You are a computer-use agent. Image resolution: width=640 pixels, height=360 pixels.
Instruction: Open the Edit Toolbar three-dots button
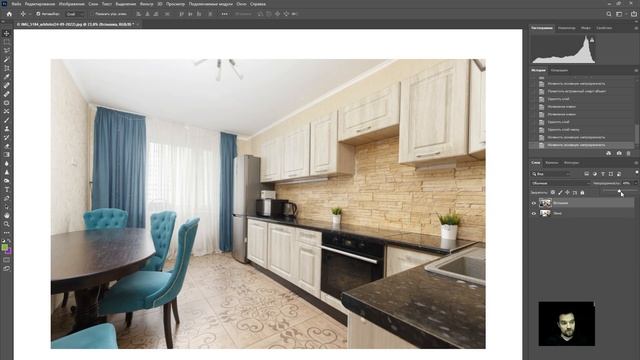[7, 233]
